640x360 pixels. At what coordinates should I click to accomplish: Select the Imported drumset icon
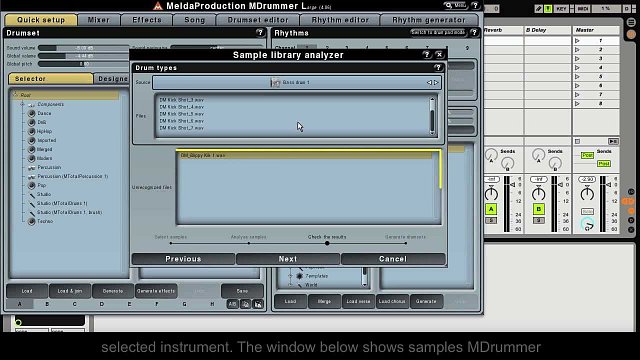click(x=31, y=140)
